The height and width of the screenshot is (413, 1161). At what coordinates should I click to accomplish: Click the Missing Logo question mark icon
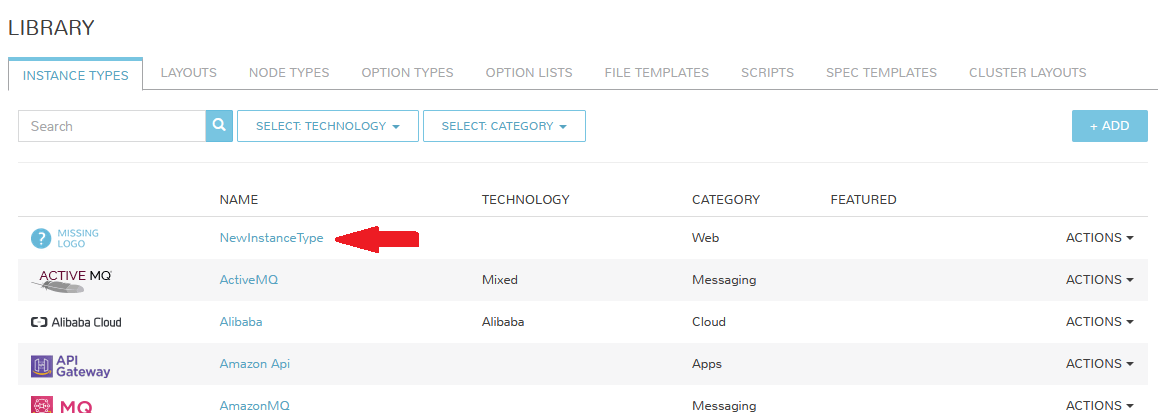click(x=40, y=238)
